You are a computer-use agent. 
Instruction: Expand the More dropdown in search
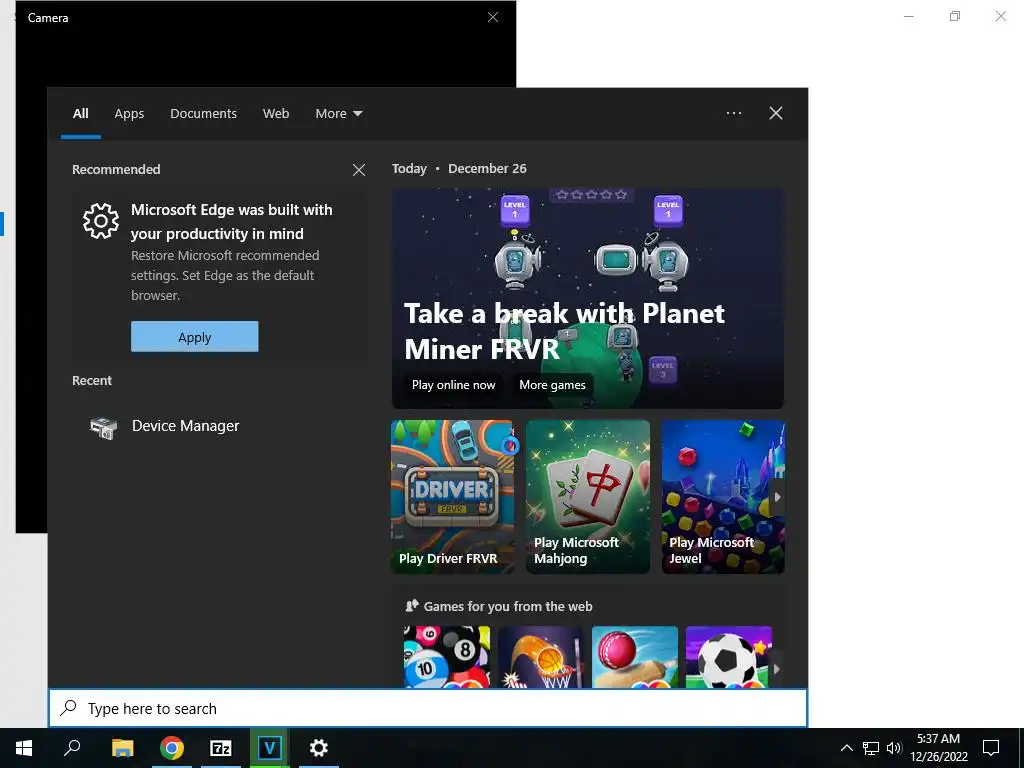[x=338, y=114]
